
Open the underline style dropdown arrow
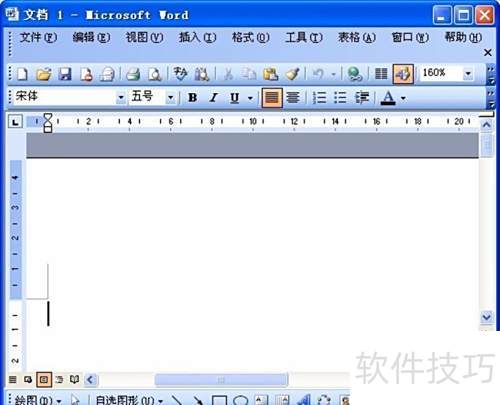click(250, 98)
